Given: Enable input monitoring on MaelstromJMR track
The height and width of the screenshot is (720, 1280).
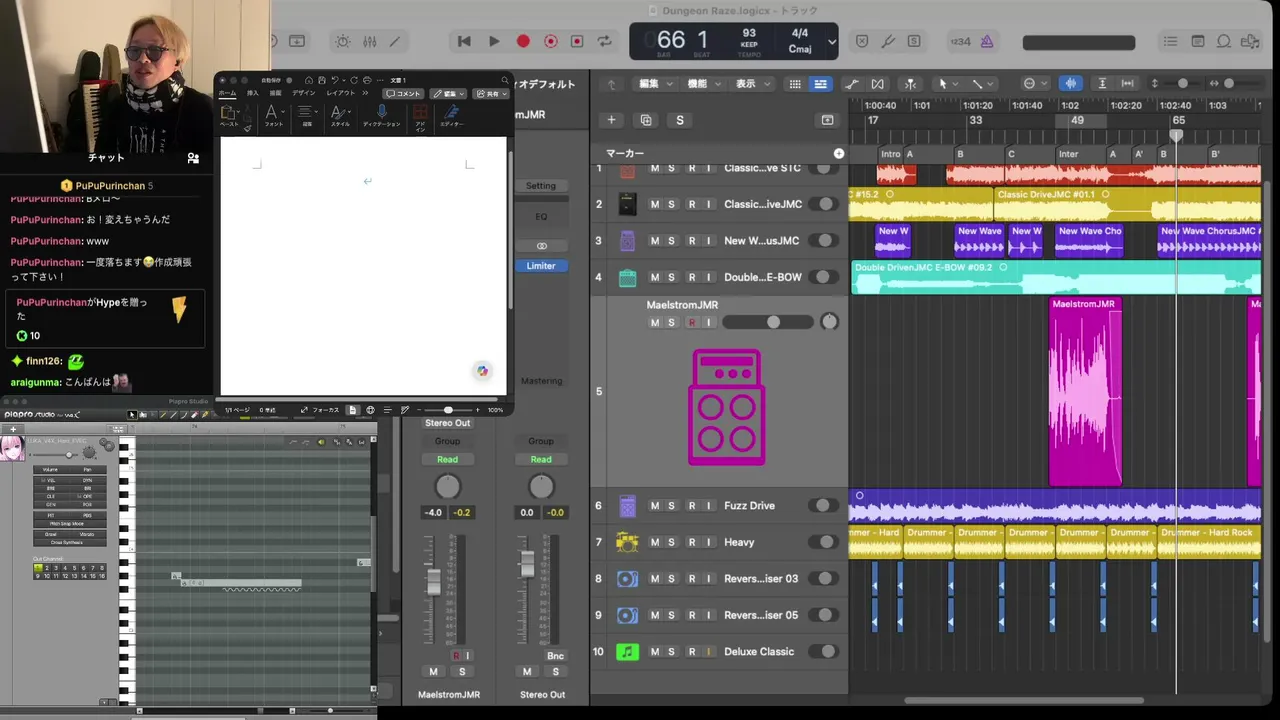Looking at the screenshot, I should pos(709,322).
